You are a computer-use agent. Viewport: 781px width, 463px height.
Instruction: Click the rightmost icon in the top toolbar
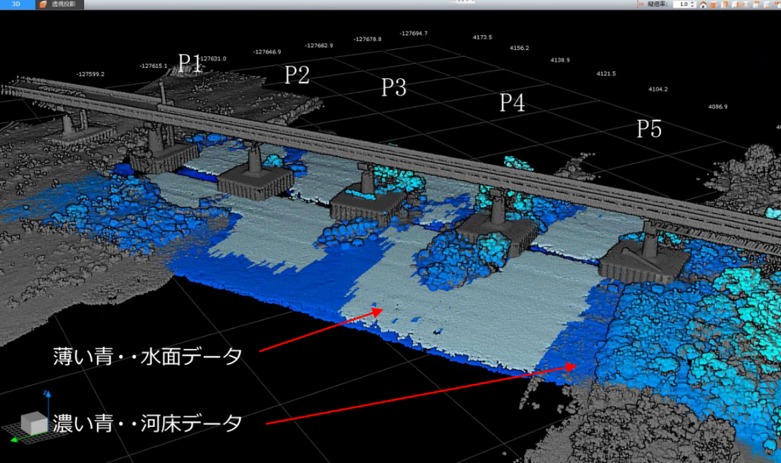tap(775, 4)
